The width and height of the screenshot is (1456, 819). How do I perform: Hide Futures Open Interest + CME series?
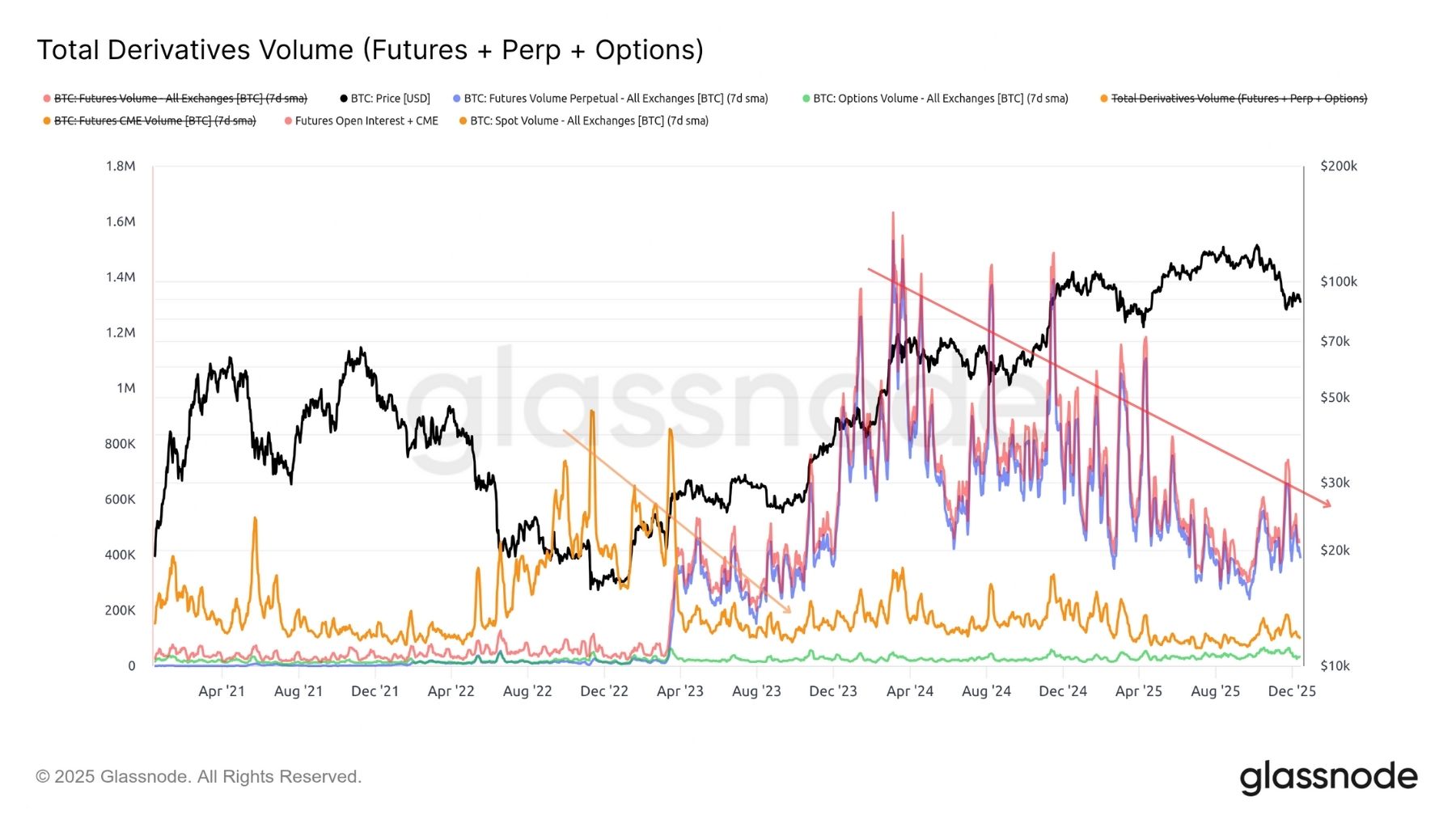366,121
